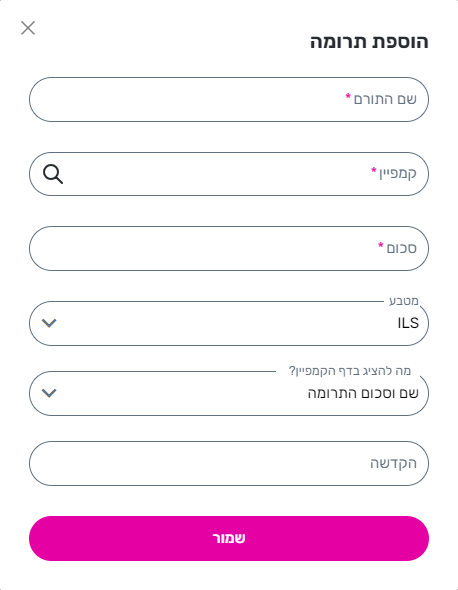Focus the סכום amount field
The height and width of the screenshot is (590, 458).
click(x=229, y=248)
